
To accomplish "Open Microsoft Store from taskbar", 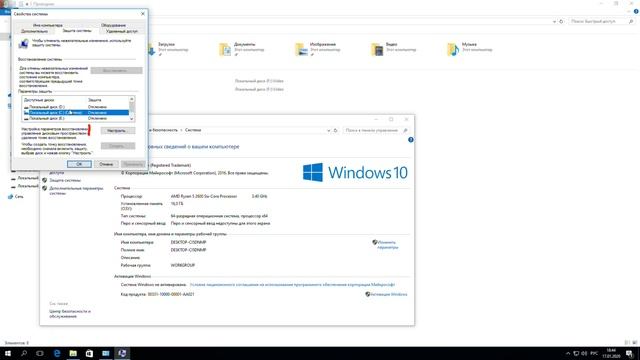I will (89, 353).
